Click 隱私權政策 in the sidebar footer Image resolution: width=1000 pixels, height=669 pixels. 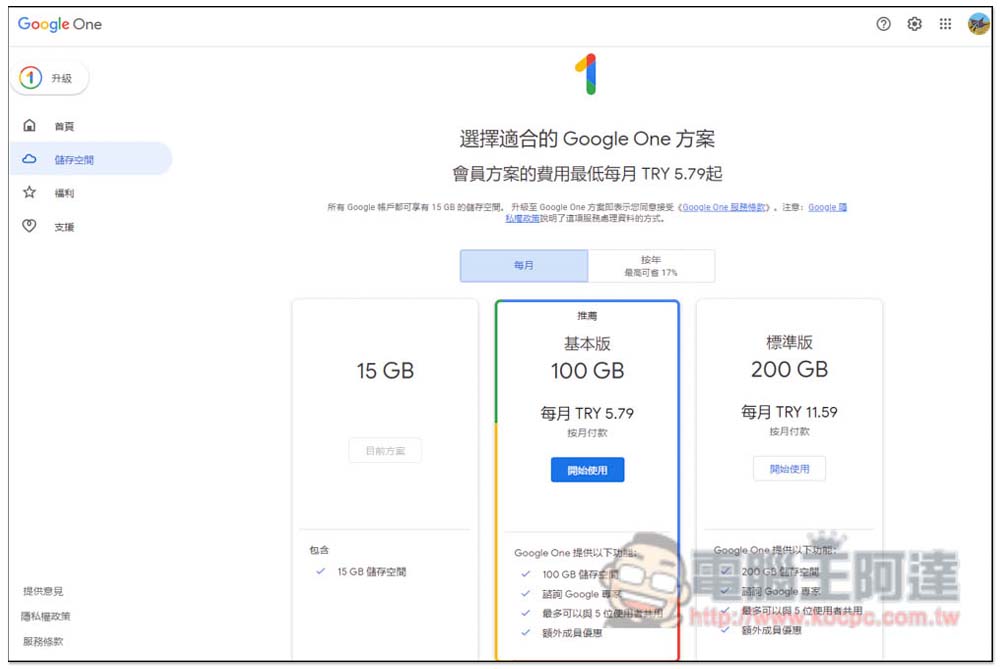tap(45, 616)
